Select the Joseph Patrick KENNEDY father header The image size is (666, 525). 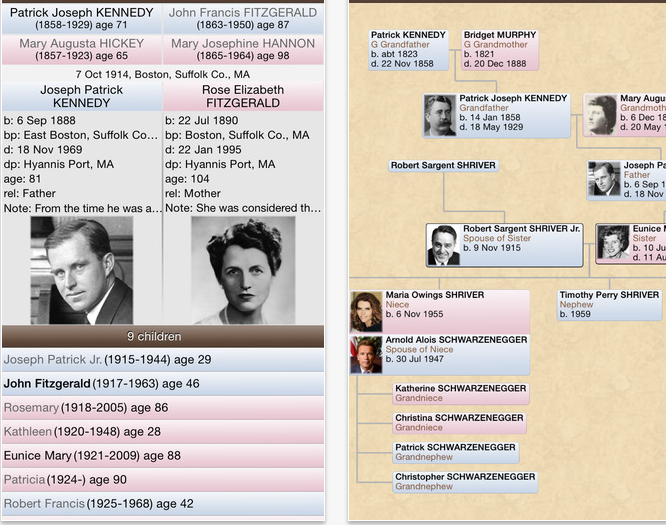[x=82, y=96]
